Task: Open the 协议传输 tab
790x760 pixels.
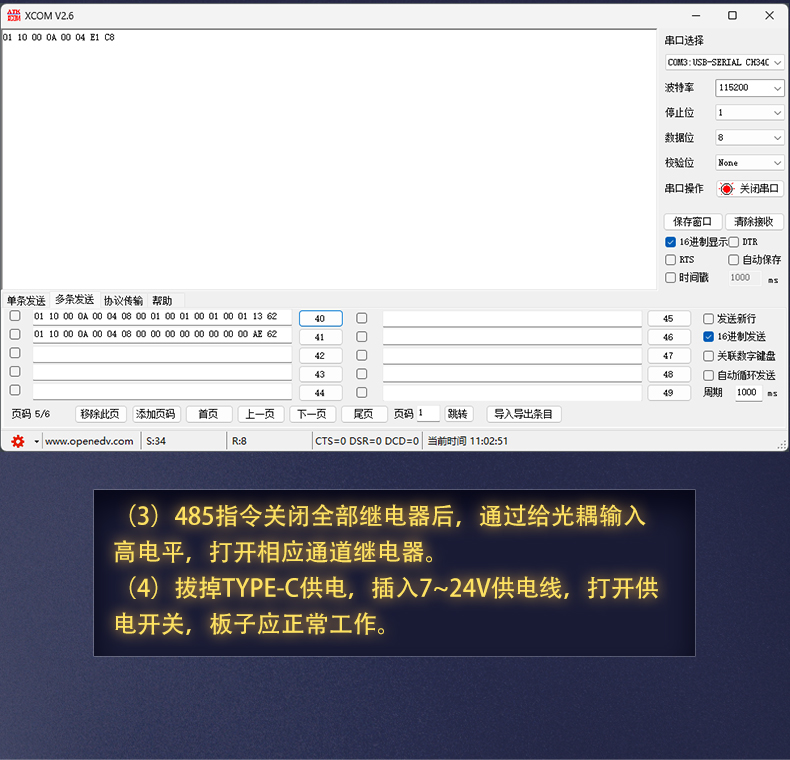Action: click(x=123, y=301)
